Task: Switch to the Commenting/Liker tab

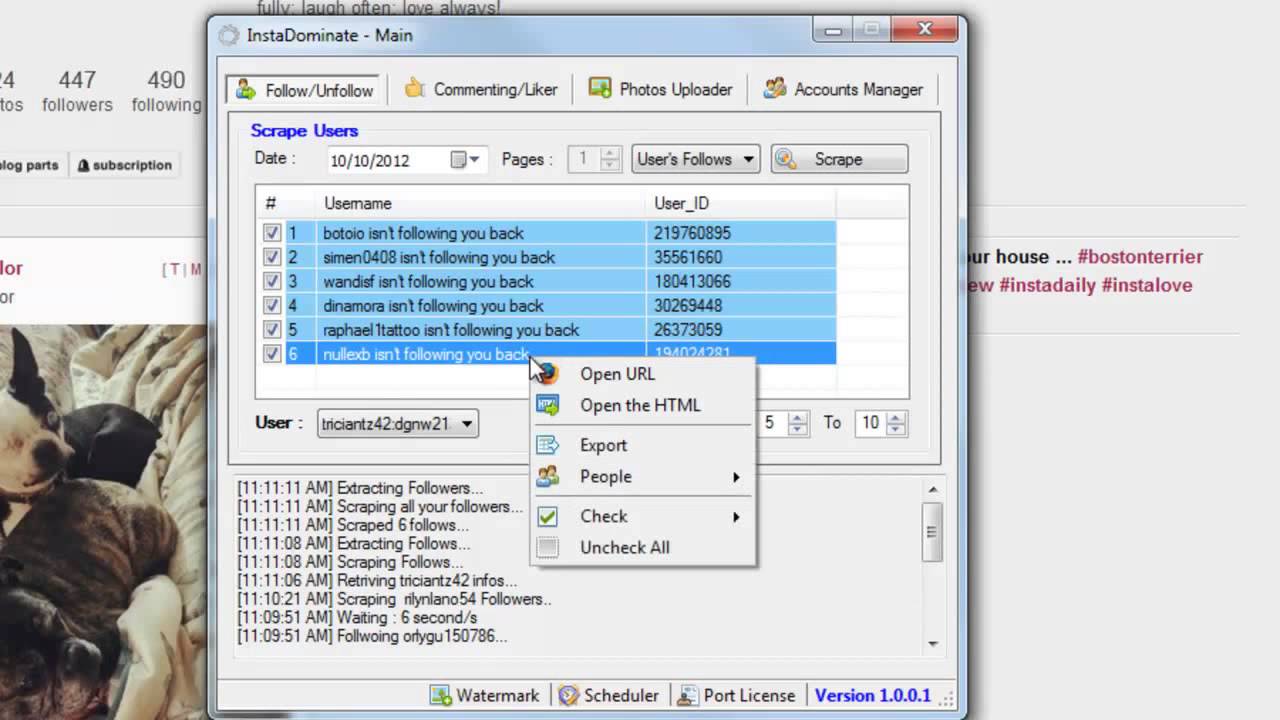Action: [x=480, y=90]
